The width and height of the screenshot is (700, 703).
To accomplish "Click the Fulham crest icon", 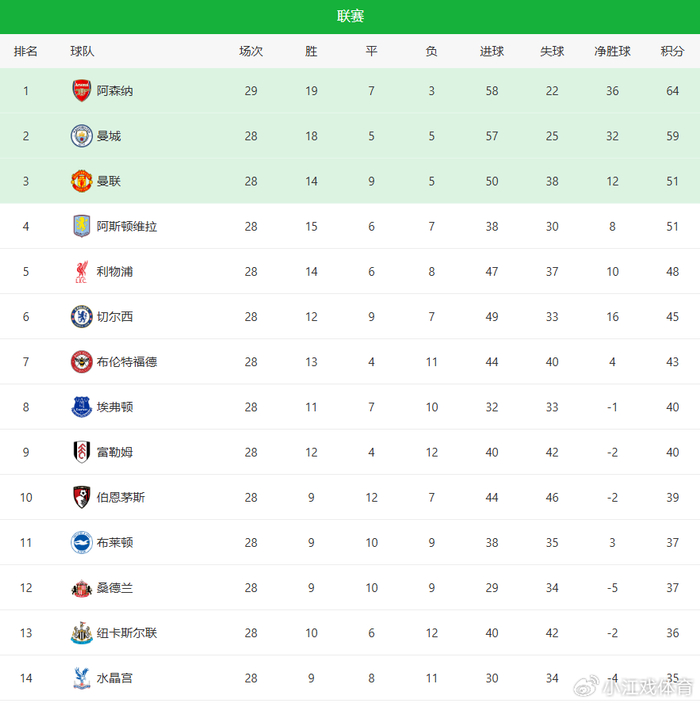I will click(x=81, y=452).
